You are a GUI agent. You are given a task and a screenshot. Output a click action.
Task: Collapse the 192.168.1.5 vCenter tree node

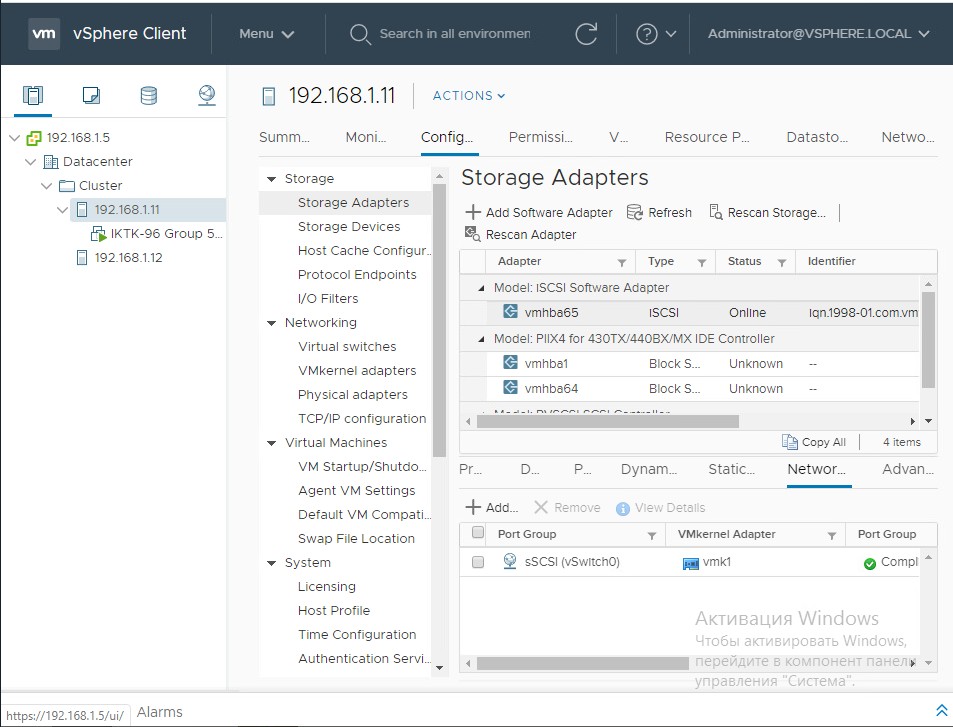pos(15,138)
